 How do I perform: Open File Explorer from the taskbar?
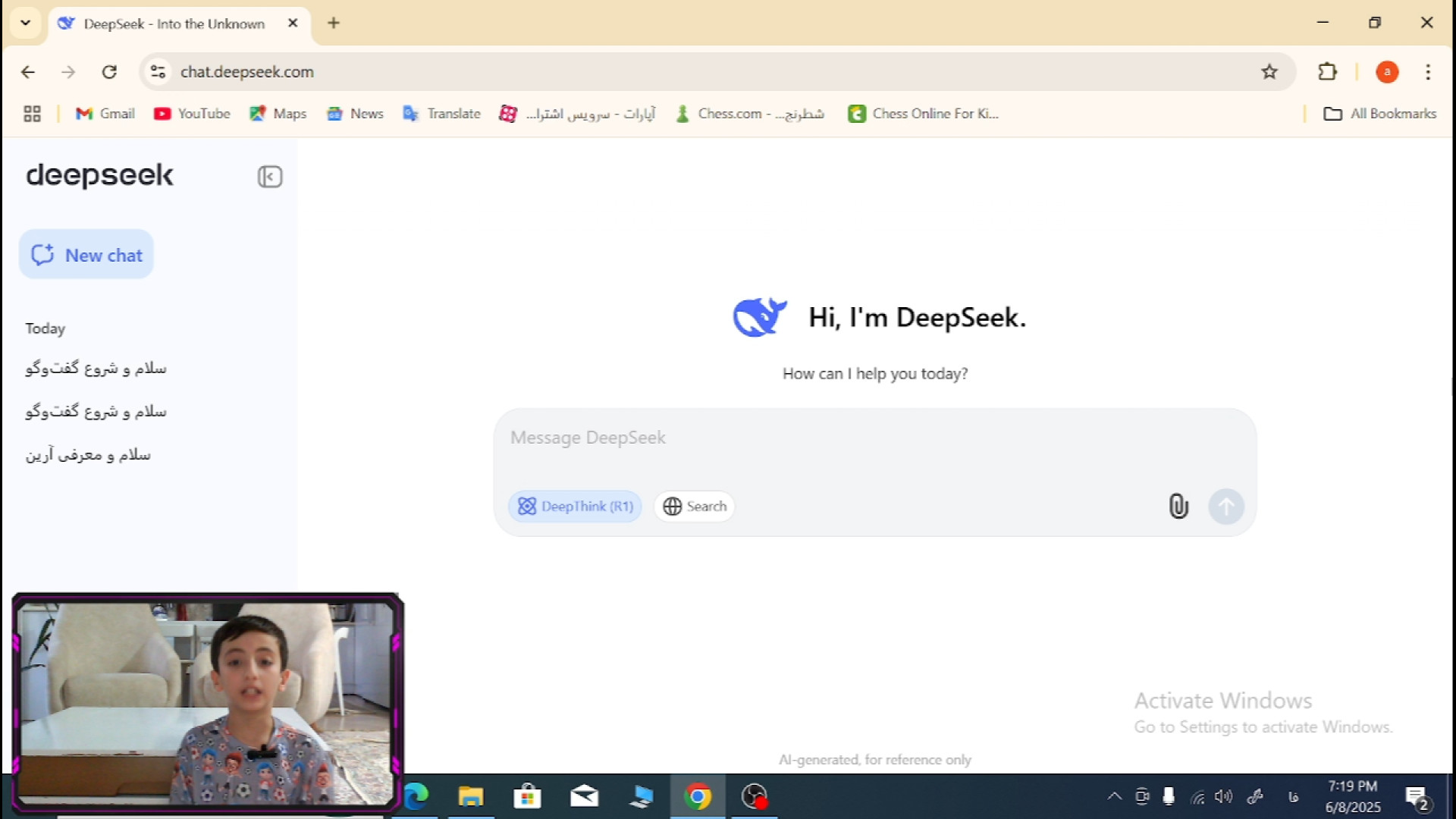click(x=471, y=796)
